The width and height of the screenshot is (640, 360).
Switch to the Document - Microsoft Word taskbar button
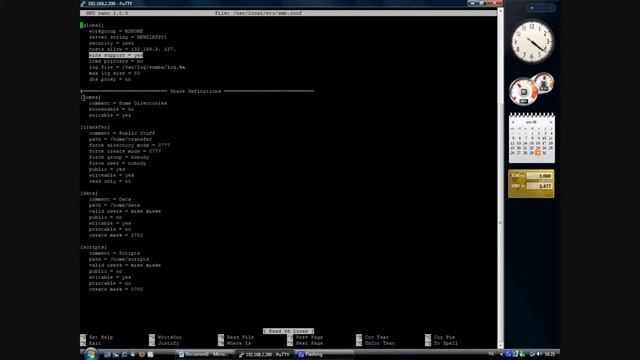pos(204,355)
